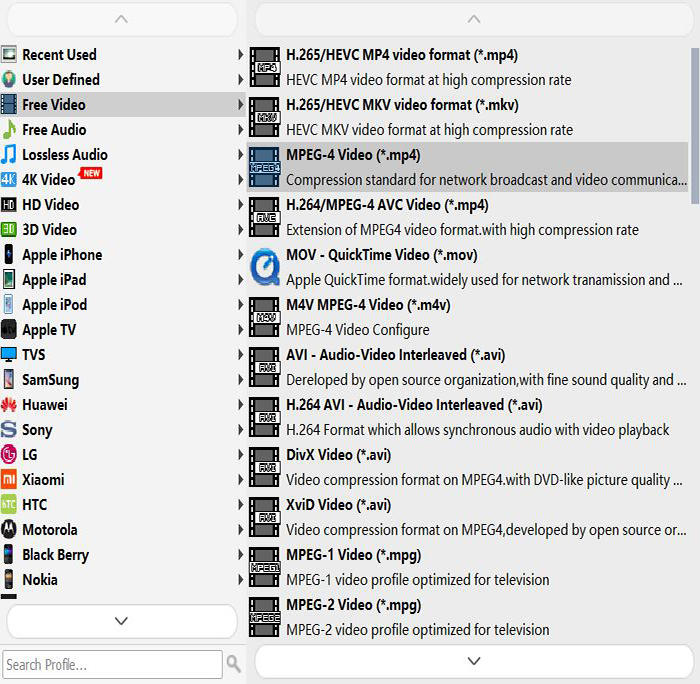700x684 pixels.
Task: Click the Apple iPad device icon
Action: pos(9,279)
